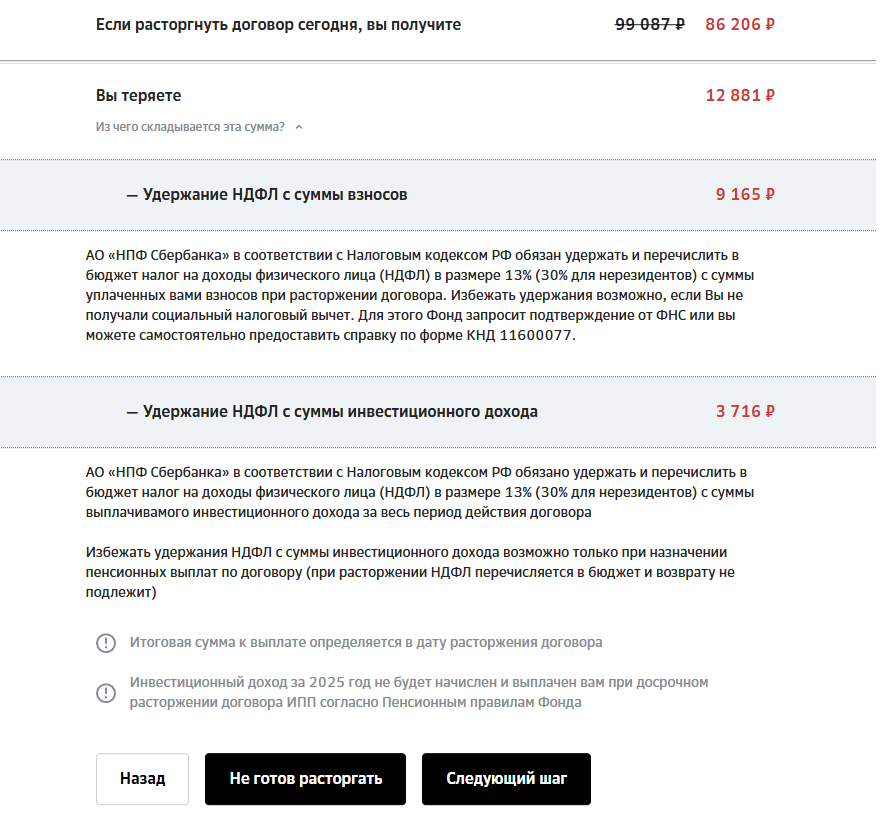Click the dash icon before "Удержание НДФЛ с суммы взносов"
Viewport: 892px width, 835px height.
point(132,196)
